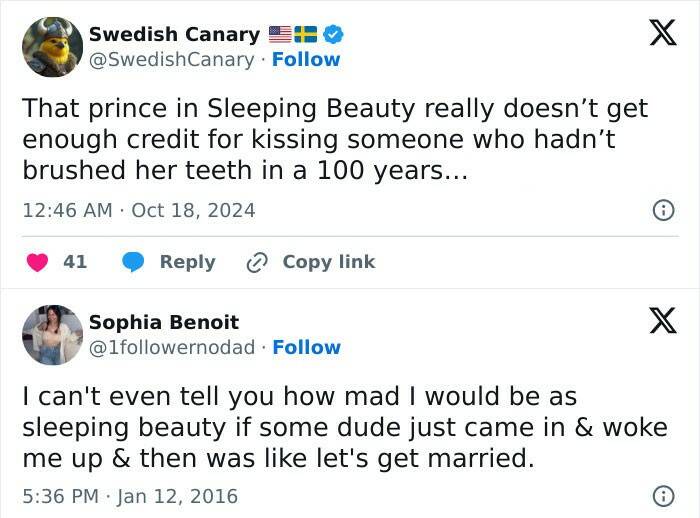700x518 pixels.
Task: Click the Reply button text
Action: pyautogui.click(x=187, y=262)
